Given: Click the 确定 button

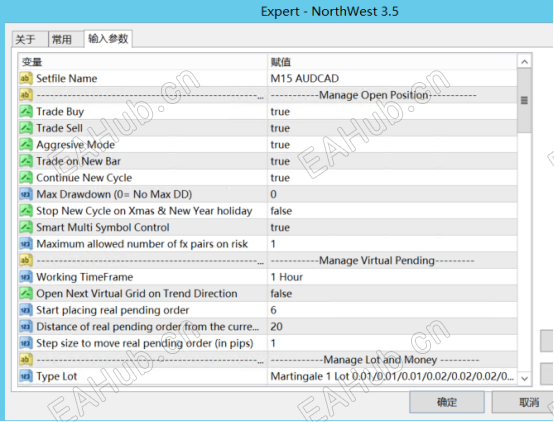Looking at the screenshot, I should pyautogui.click(x=447, y=402).
